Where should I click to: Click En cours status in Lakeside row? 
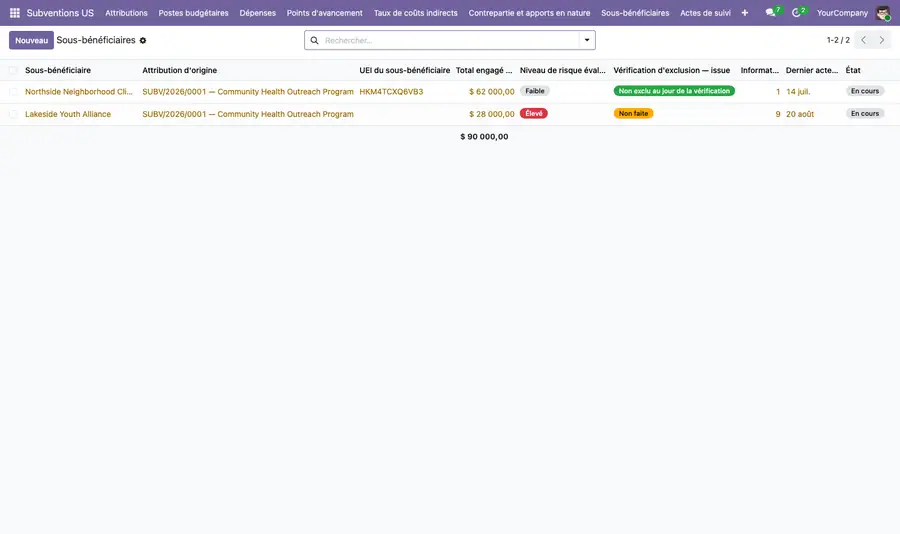click(x=865, y=113)
